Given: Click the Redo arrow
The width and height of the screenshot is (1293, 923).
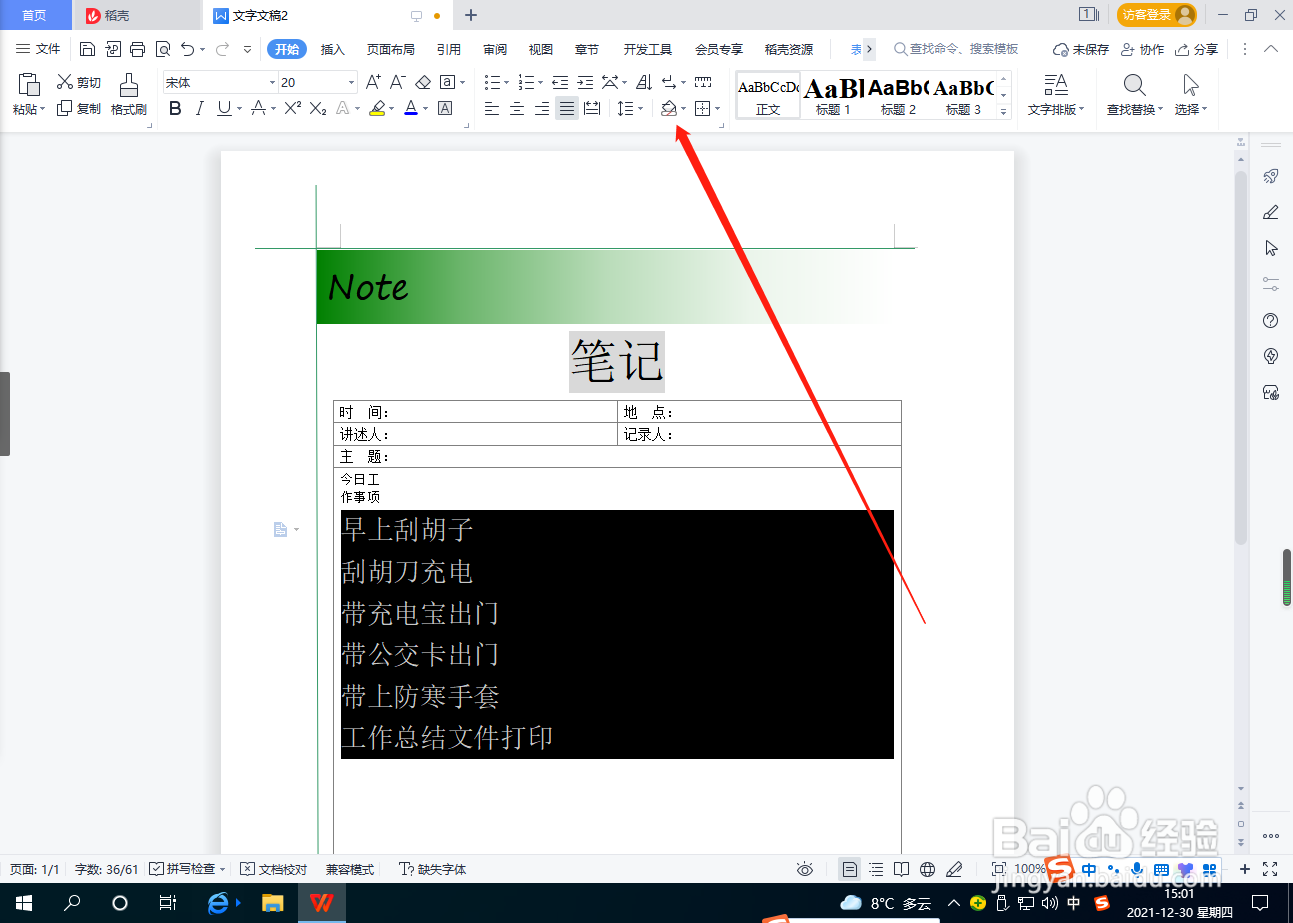Looking at the screenshot, I should 222,49.
